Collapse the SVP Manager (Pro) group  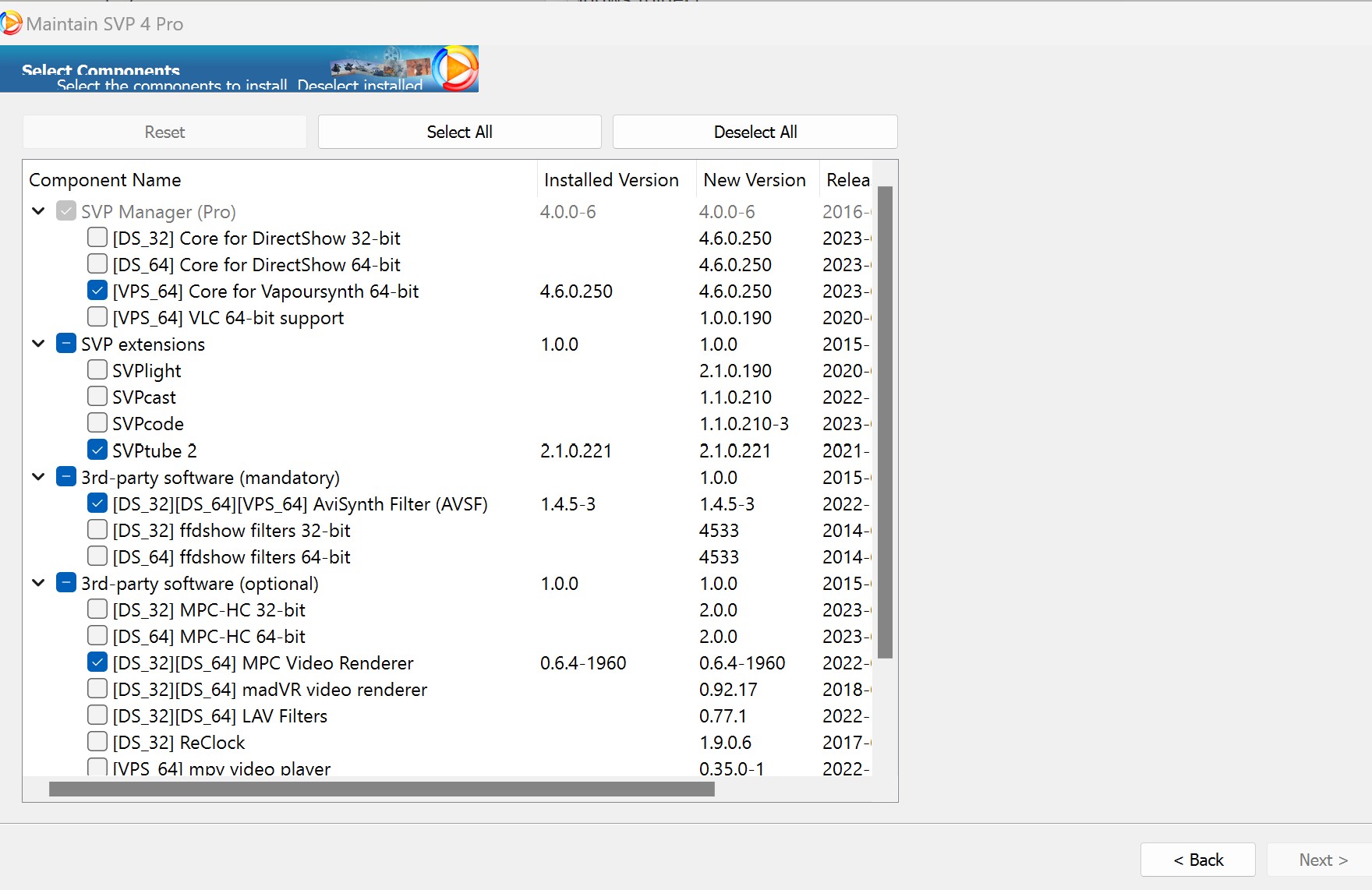[38, 211]
